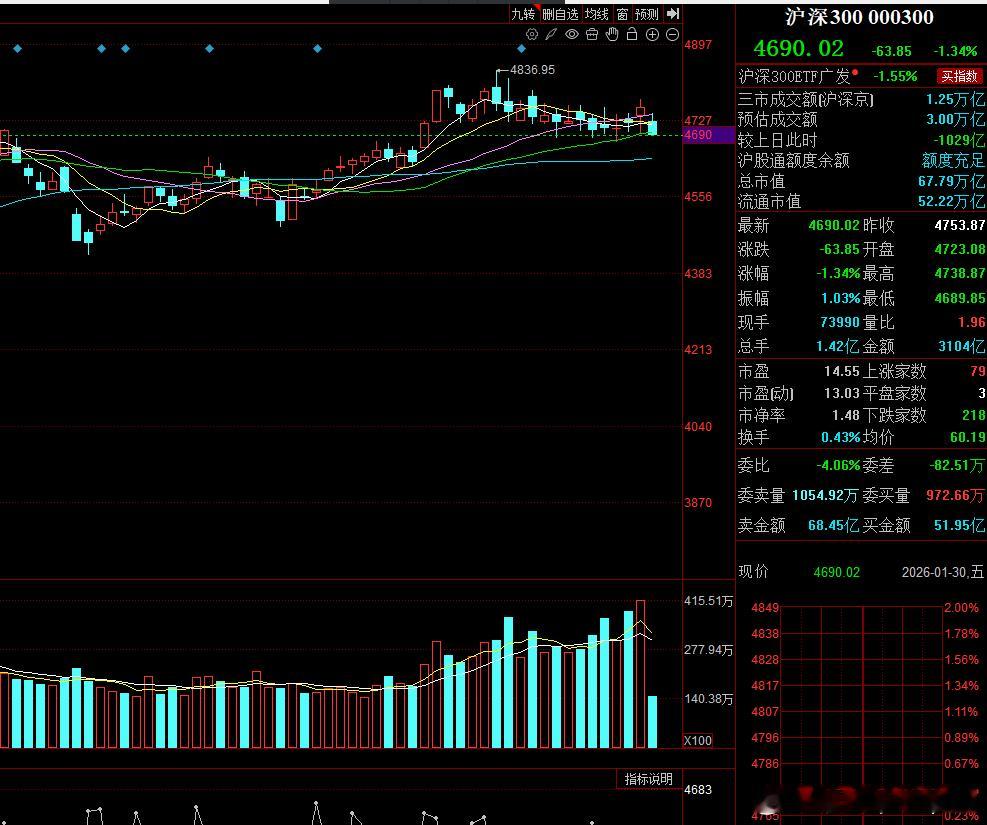Click the 4897 price axis label
987x825 pixels.
tap(698, 45)
